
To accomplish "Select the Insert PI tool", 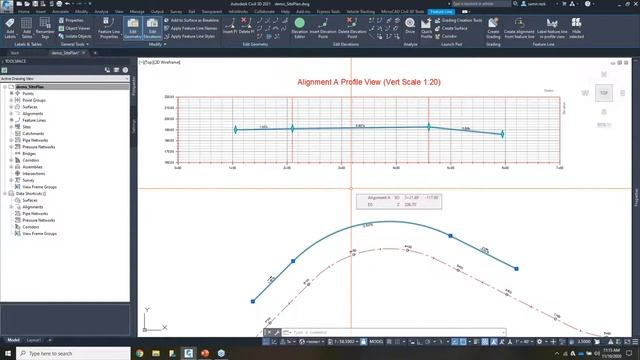I will click(230, 26).
